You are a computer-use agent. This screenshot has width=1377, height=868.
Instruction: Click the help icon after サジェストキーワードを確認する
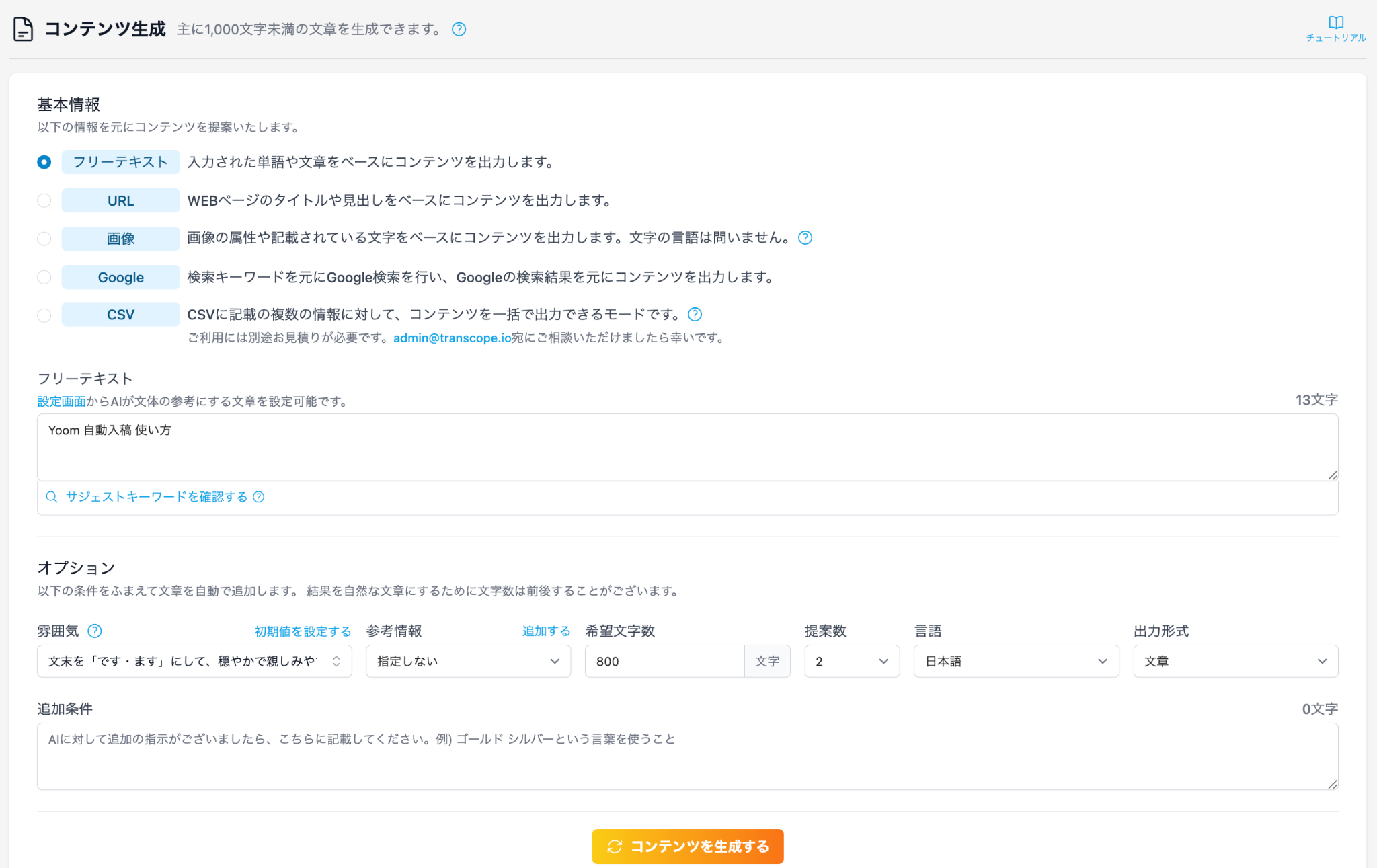(259, 497)
